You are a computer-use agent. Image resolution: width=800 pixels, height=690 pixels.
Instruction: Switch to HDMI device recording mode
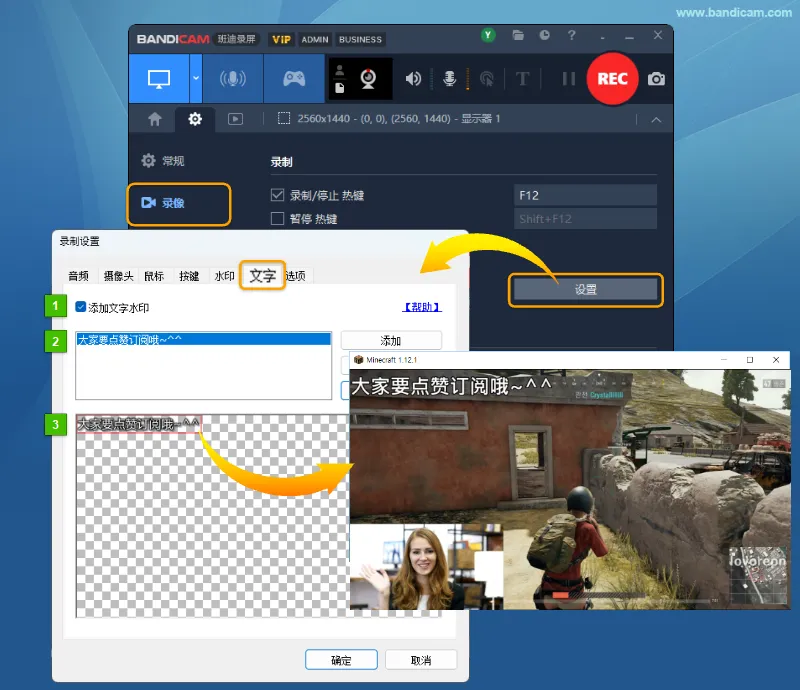point(233,79)
